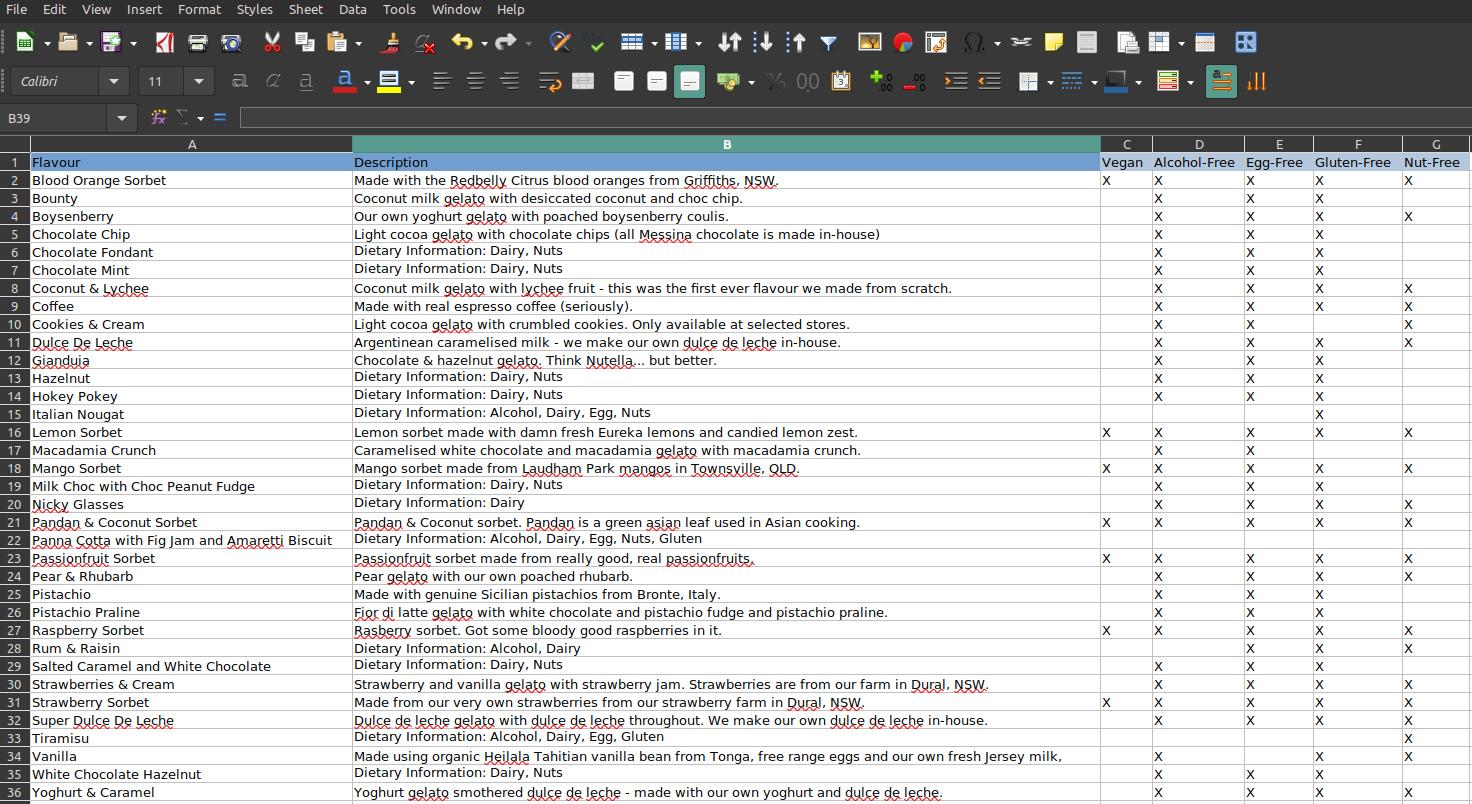This screenshot has height=804, width=1472.
Task: Open the Name Box dropdown
Action: pos(122,118)
